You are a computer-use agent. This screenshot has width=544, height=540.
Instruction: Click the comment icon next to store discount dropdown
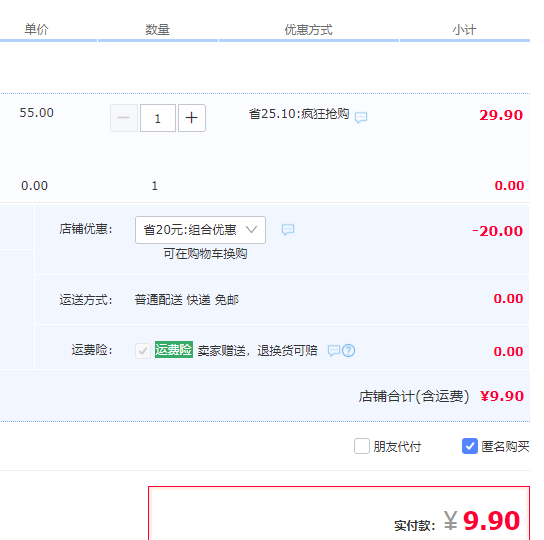pyautogui.click(x=288, y=229)
